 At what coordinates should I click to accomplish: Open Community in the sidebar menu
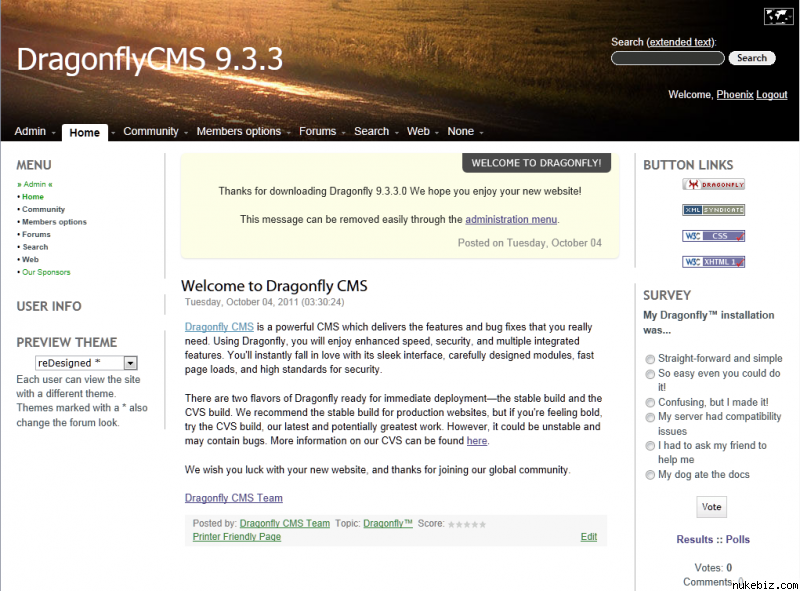(x=43, y=209)
